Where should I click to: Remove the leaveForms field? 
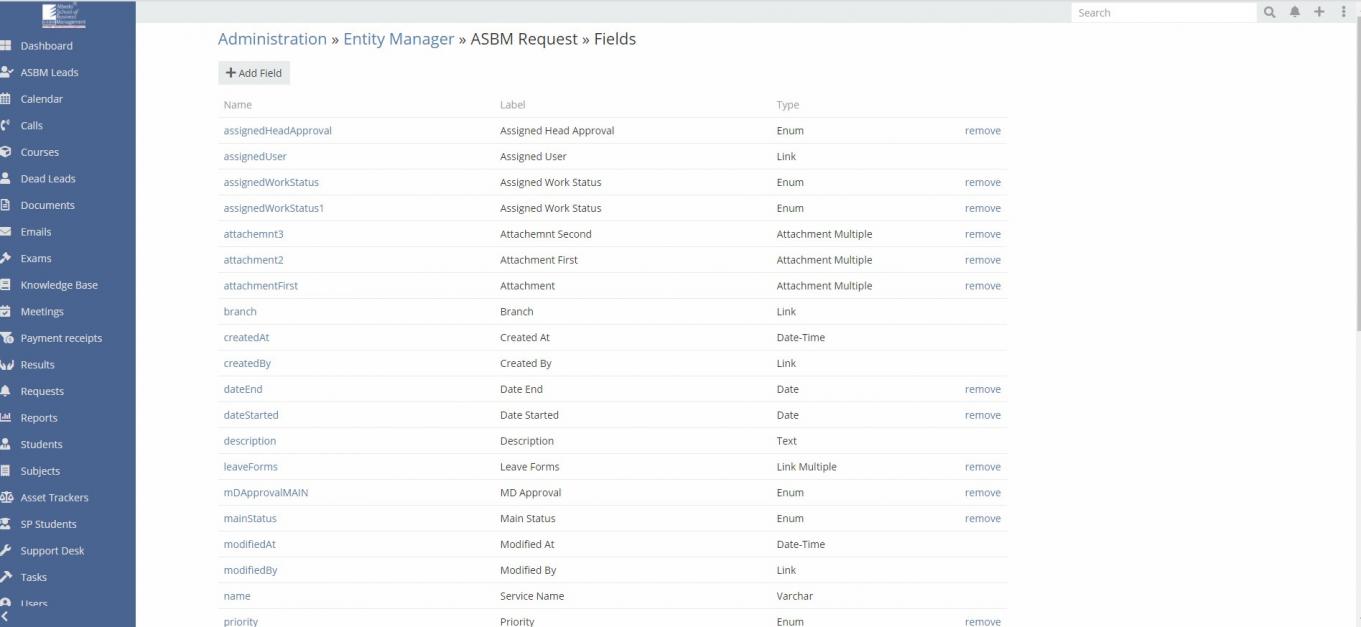coord(982,467)
